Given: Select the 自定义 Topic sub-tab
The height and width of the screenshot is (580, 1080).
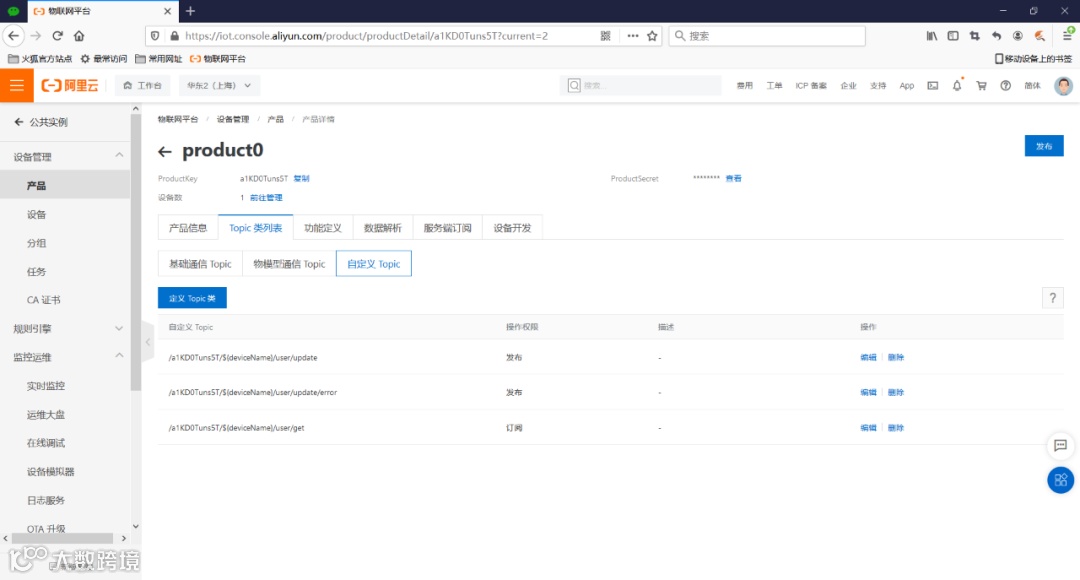Looking at the screenshot, I should click(374, 264).
